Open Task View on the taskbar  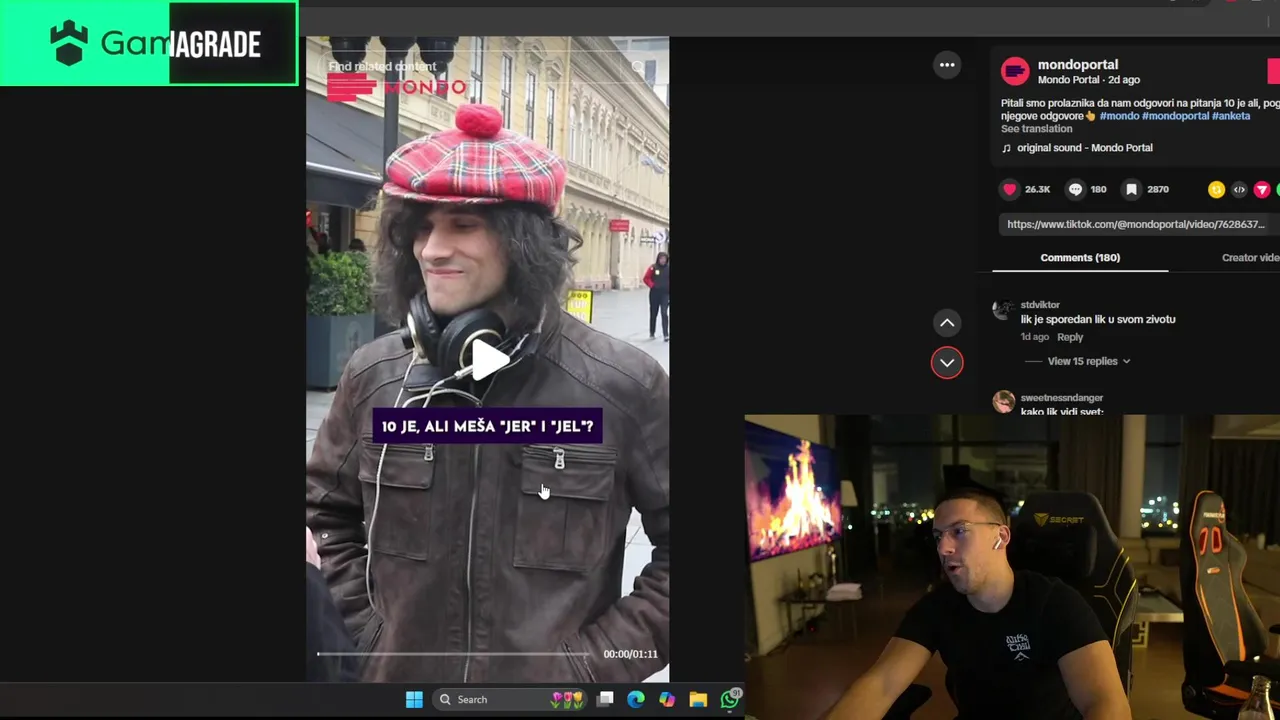(x=605, y=699)
